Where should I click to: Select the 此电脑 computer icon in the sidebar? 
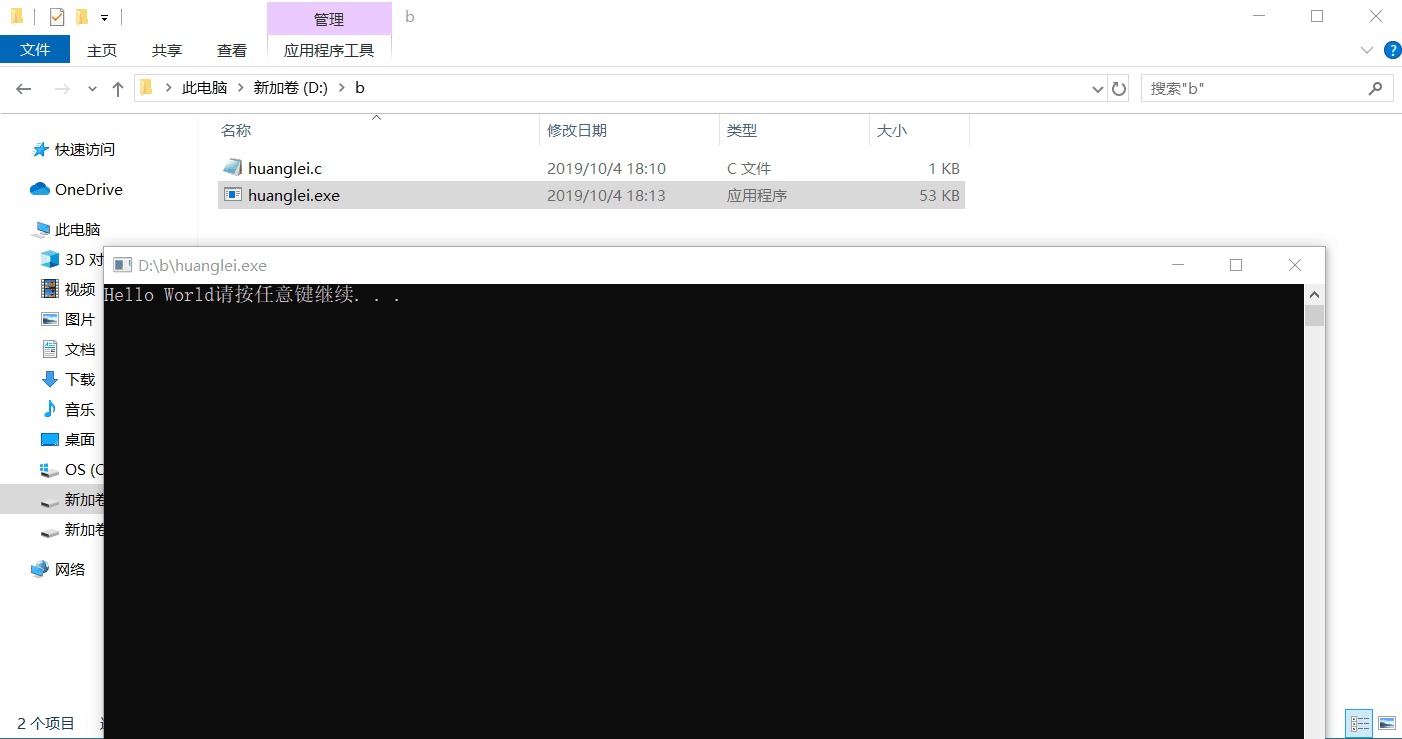[41, 230]
